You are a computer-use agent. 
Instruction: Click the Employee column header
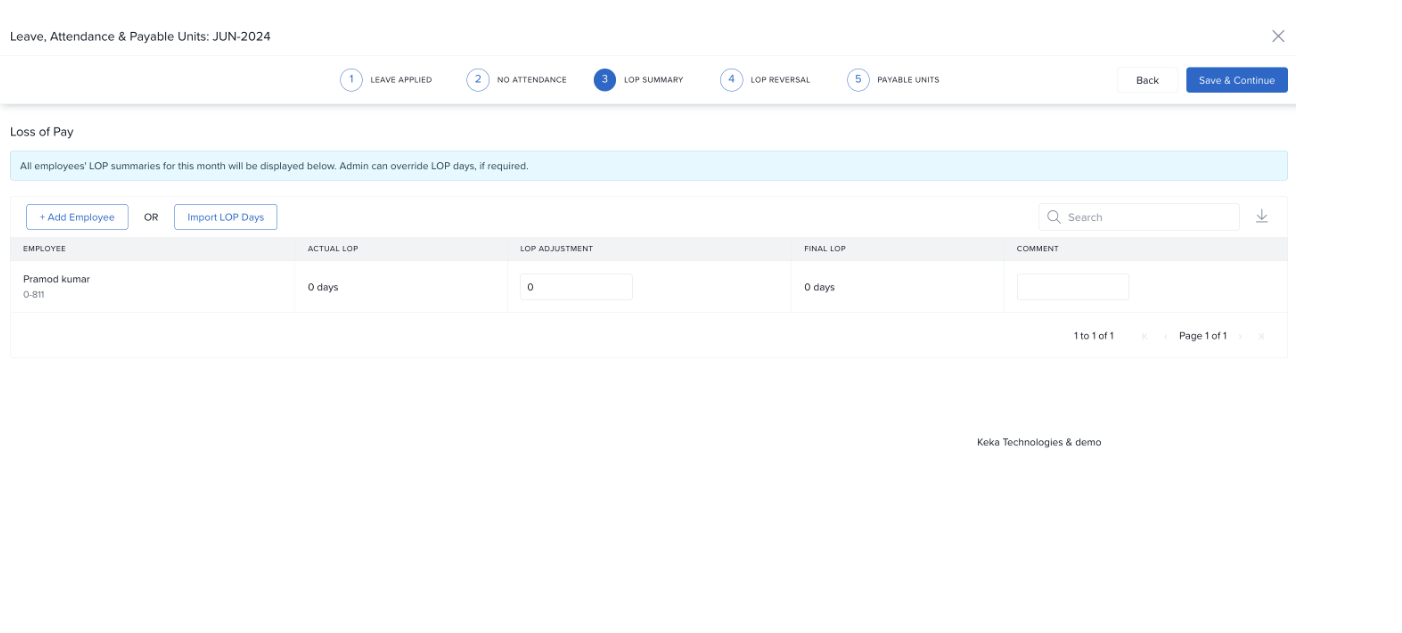coord(45,249)
